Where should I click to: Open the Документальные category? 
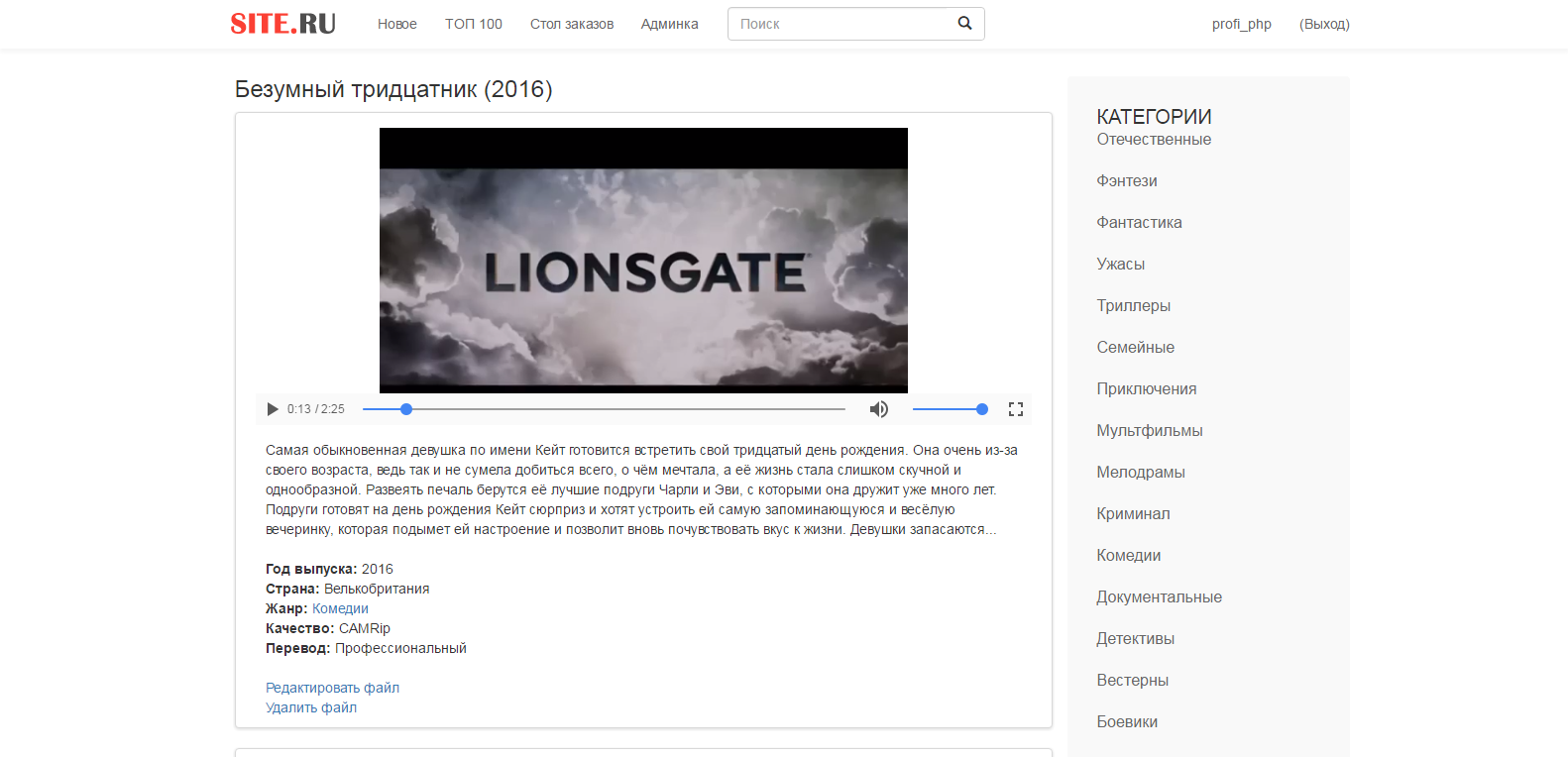[x=1160, y=597]
